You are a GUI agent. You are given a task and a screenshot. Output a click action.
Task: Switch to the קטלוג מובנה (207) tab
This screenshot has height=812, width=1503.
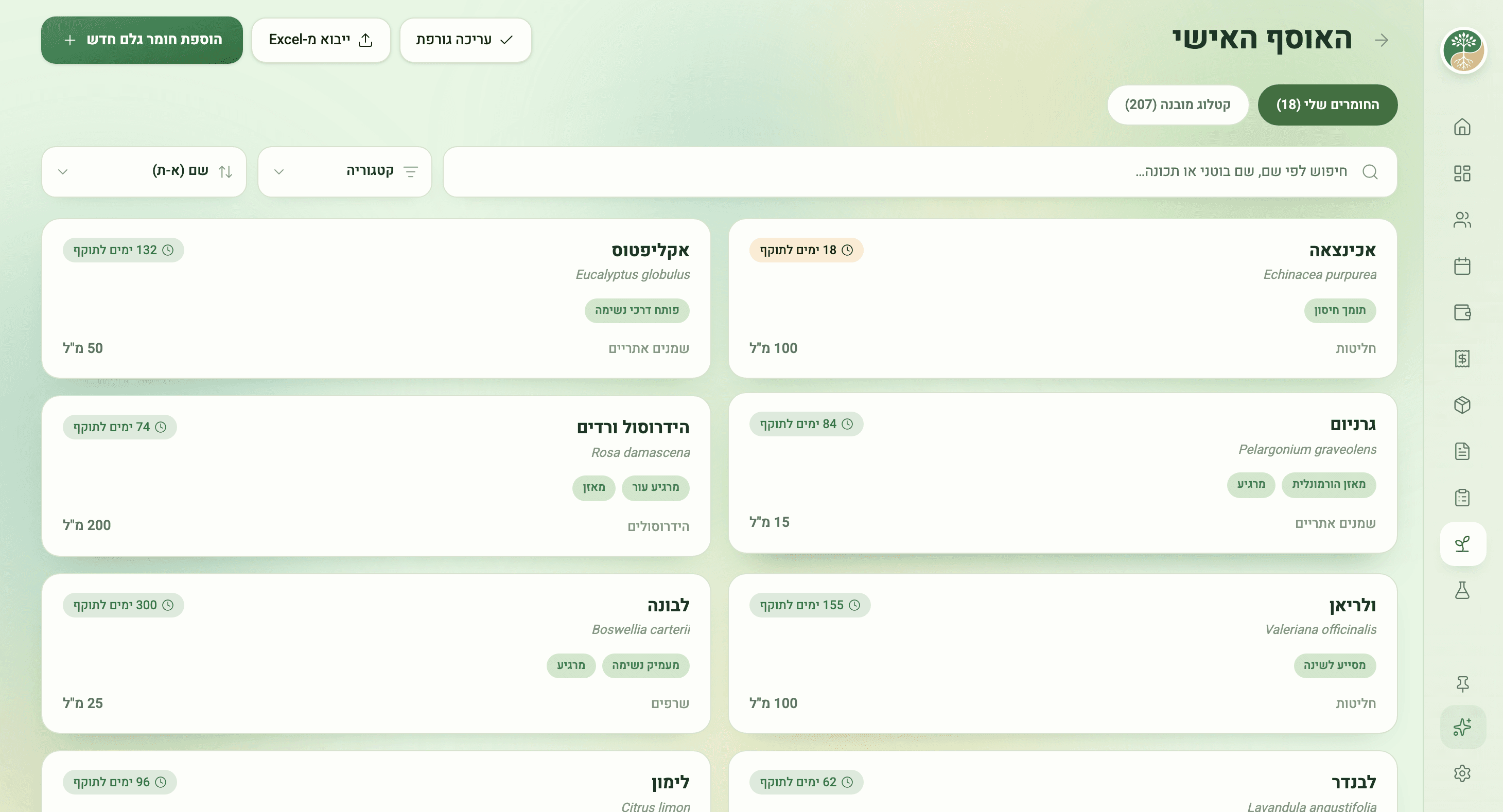(1177, 105)
